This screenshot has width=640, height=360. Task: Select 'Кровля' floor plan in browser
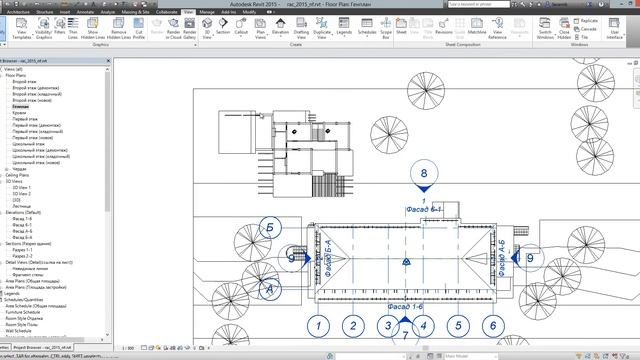[19, 113]
